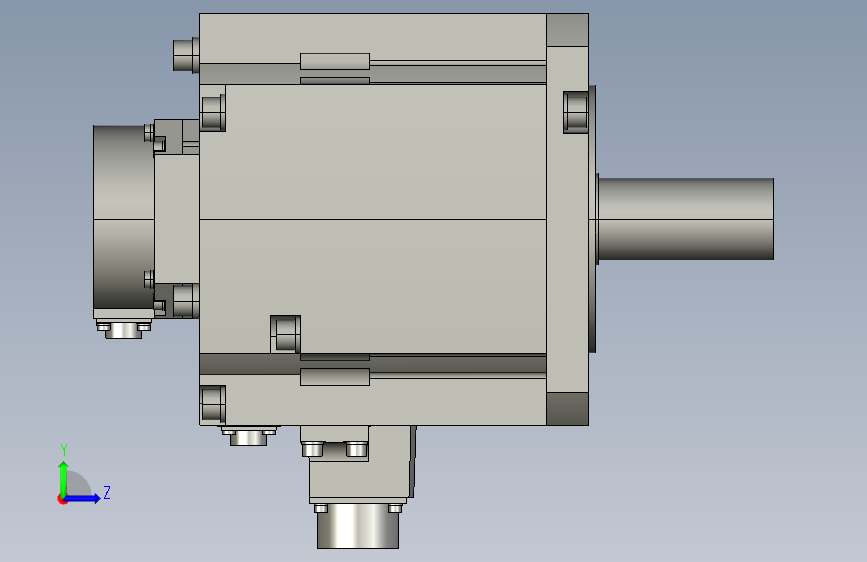Select the angled connector housing box

[358, 464]
